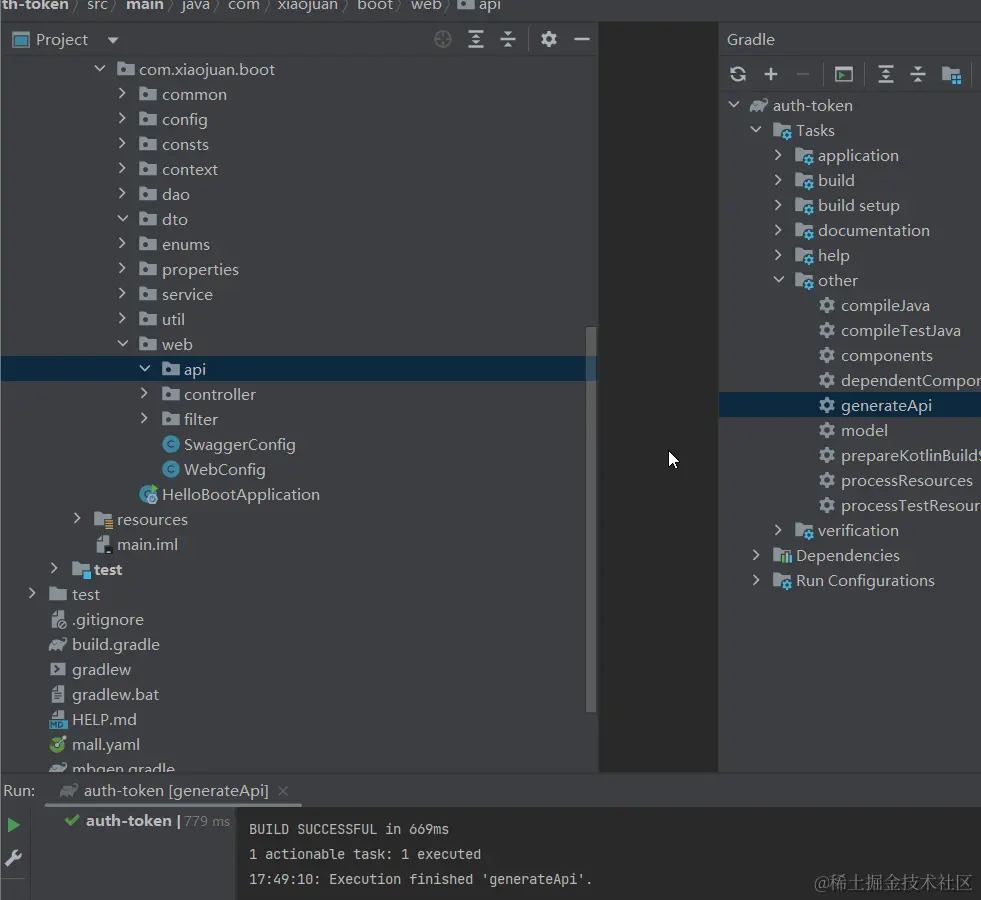Expand the application task group

click(778, 154)
